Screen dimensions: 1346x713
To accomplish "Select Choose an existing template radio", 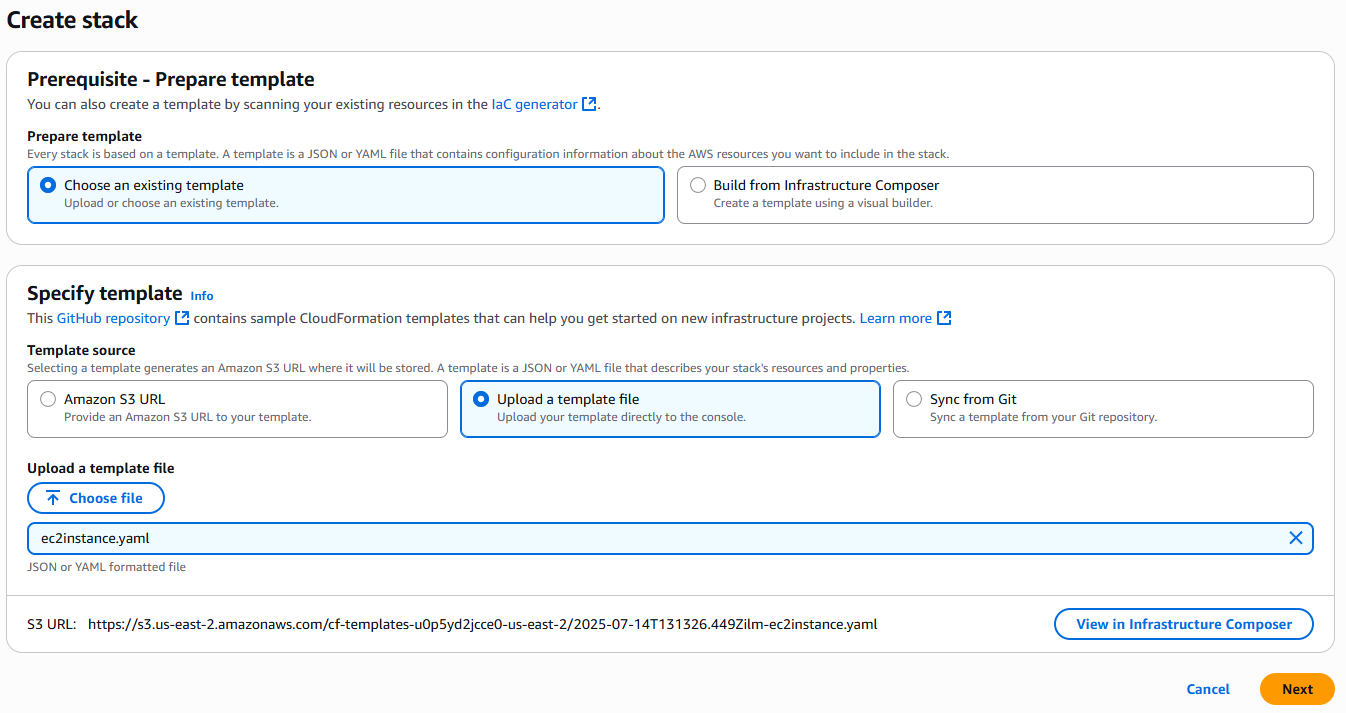I will click(48, 185).
